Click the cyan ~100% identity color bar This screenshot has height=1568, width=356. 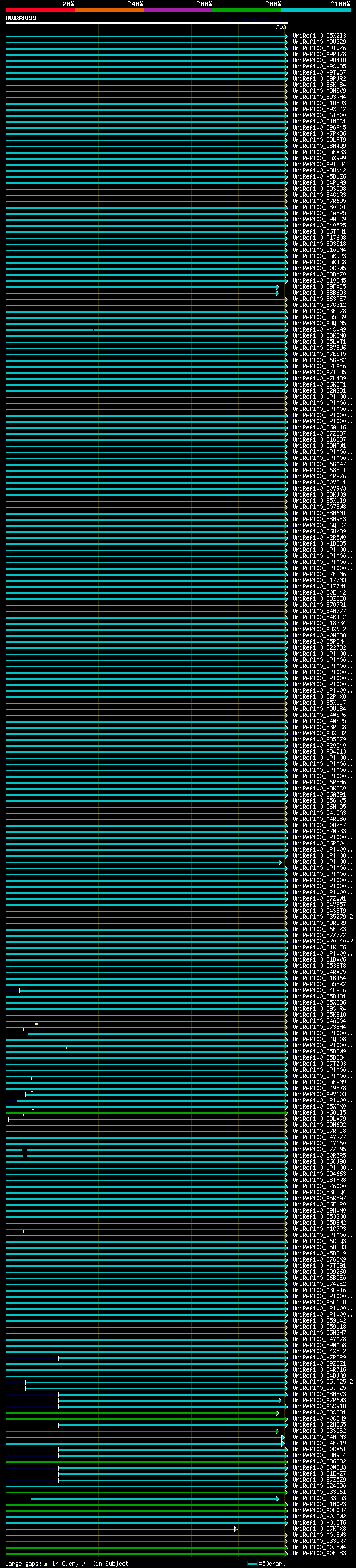point(316,10)
